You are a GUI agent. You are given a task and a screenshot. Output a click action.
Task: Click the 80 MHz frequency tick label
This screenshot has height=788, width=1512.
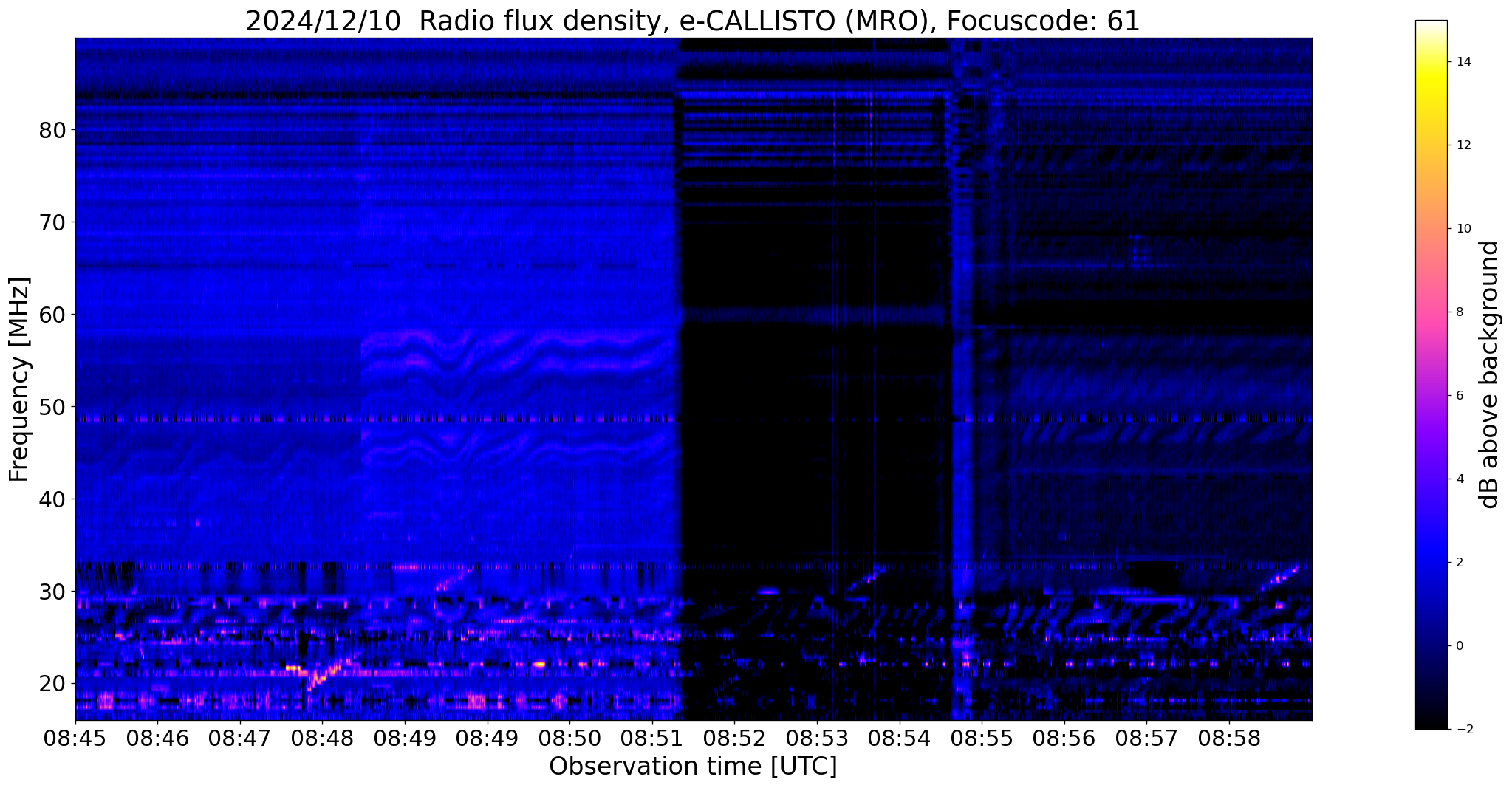(x=52, y=130)
